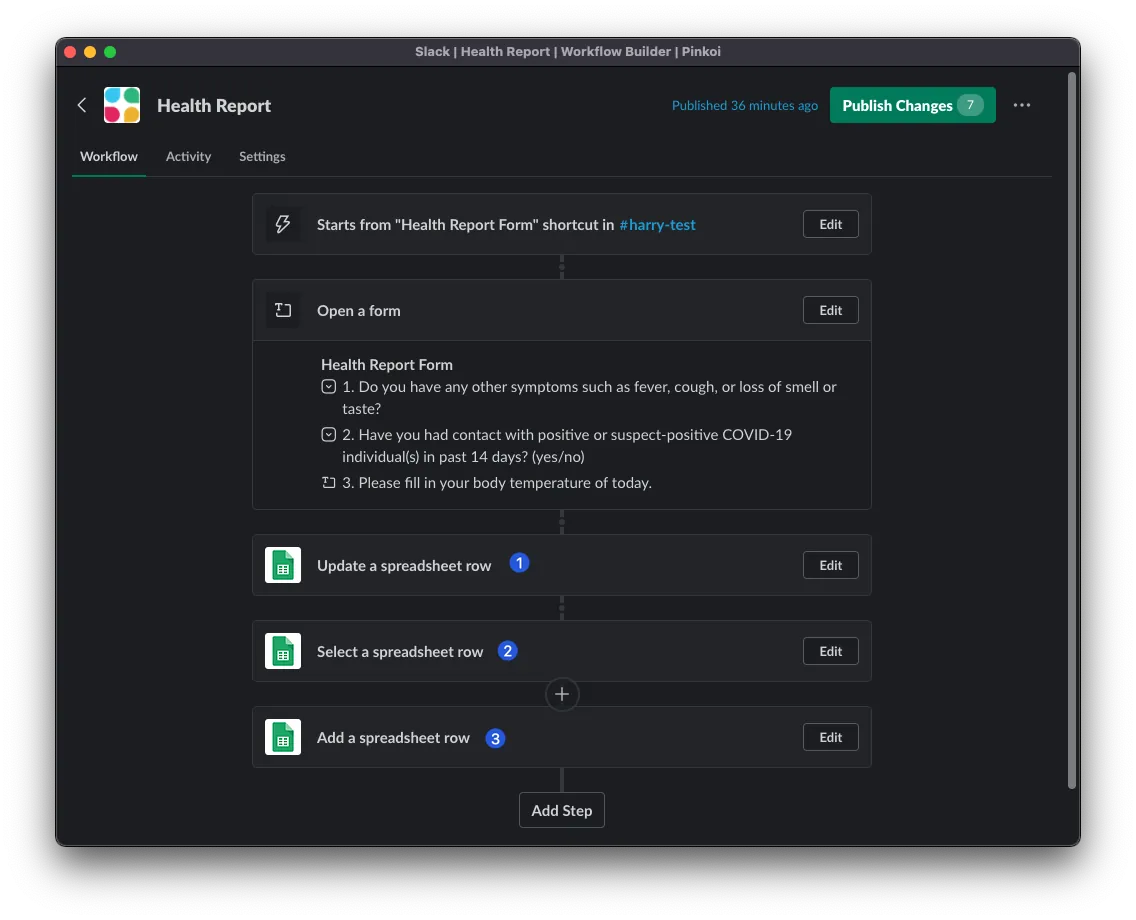Click blue badge 3 beside Add spreadsheet row
Viewport: 1136px width, 920px height.
click(x=495, y=739)
